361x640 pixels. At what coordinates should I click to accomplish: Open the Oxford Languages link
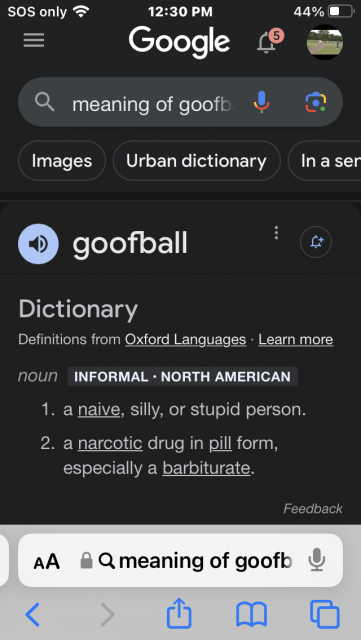185,340
